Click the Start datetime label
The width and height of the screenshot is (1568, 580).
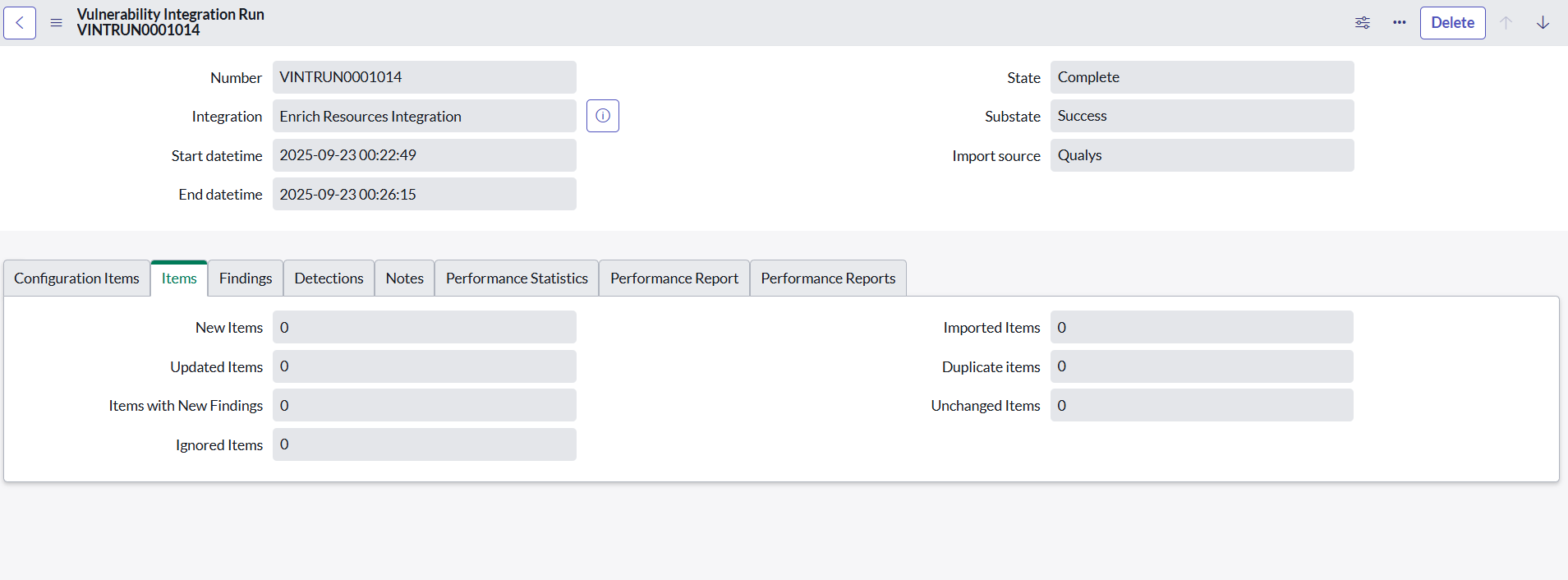click(217, 156)
